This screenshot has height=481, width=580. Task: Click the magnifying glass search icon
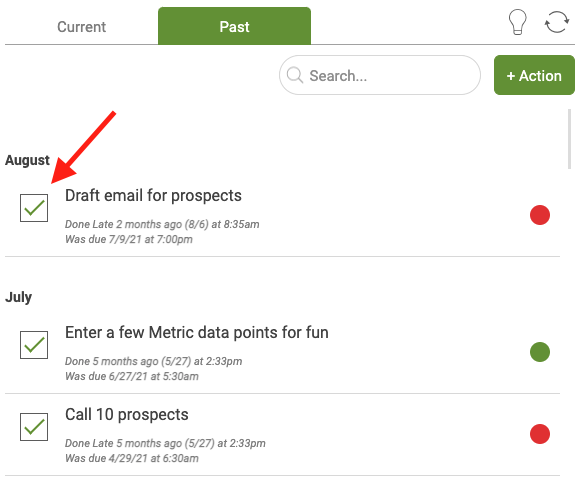point(295,75)
